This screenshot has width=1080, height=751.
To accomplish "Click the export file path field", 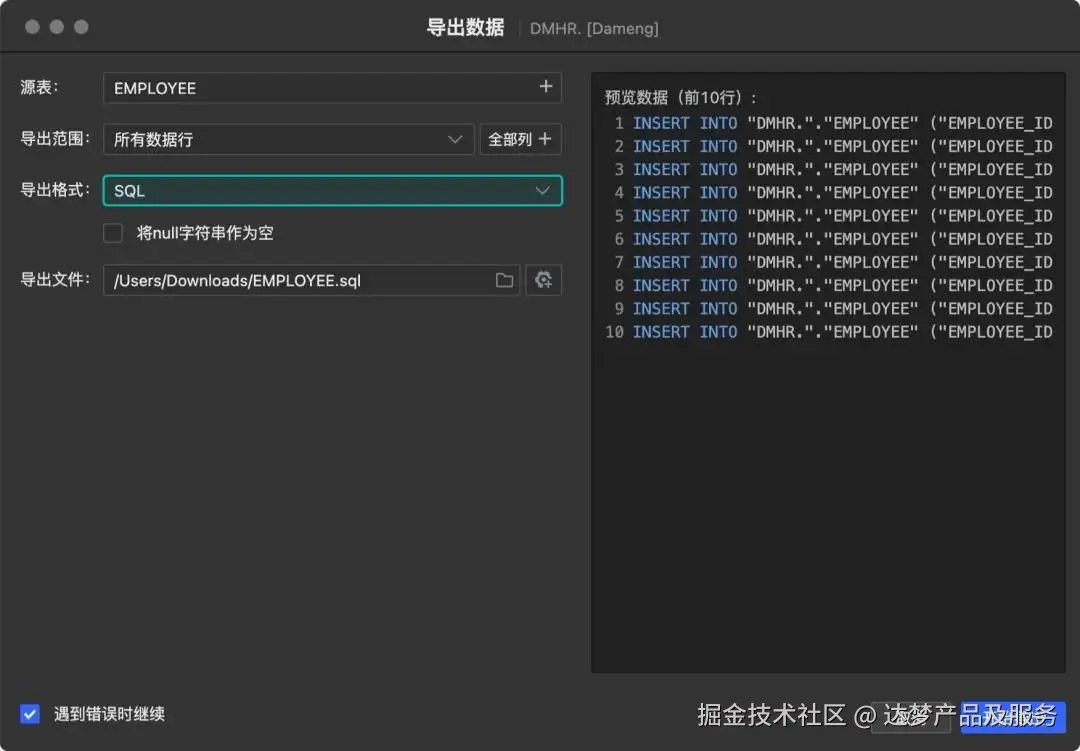I will click(311, 280).
